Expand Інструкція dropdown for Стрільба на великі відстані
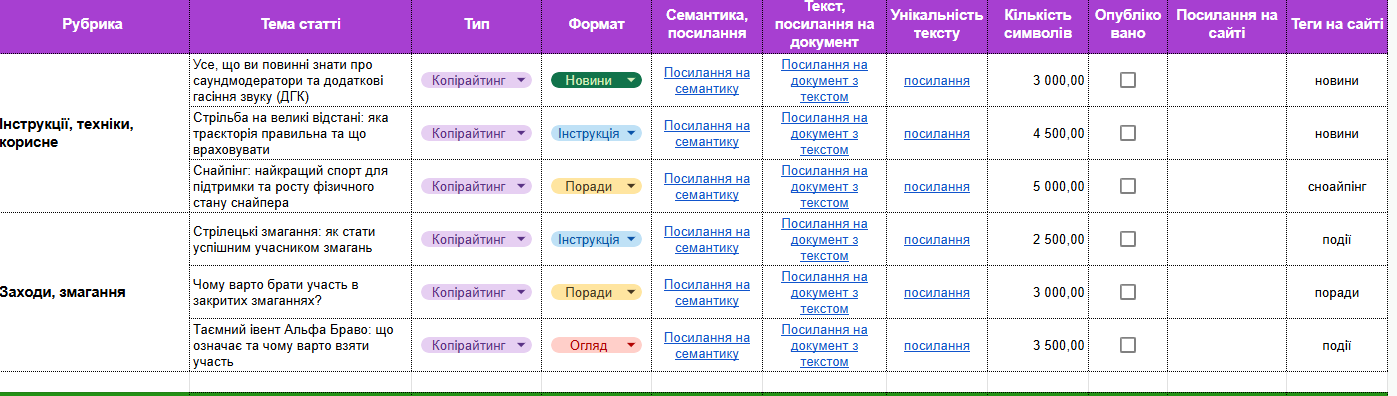The height and width of the screenshot is (396, 1397). pyautogui.click(x=596, y=133)
